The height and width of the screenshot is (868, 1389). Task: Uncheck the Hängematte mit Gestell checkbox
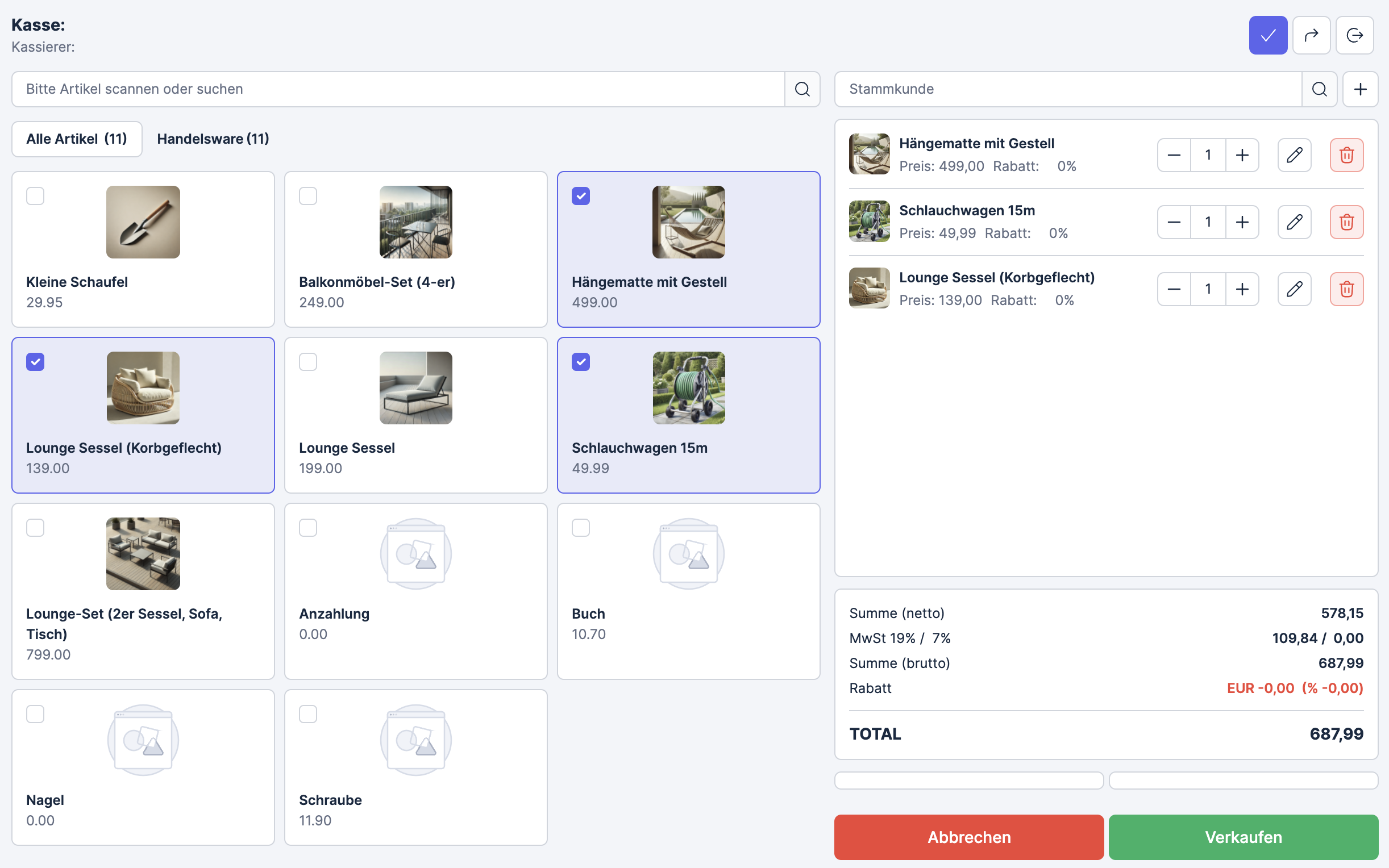[x=580, y=197]
